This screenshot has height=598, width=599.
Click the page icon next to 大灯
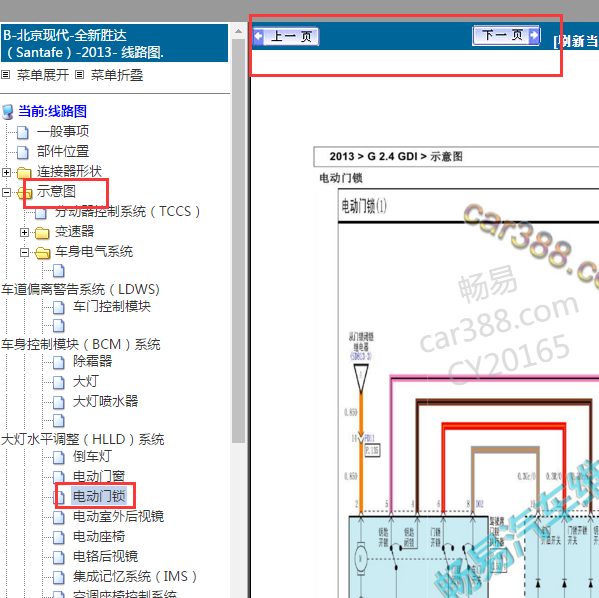(59, 382)
